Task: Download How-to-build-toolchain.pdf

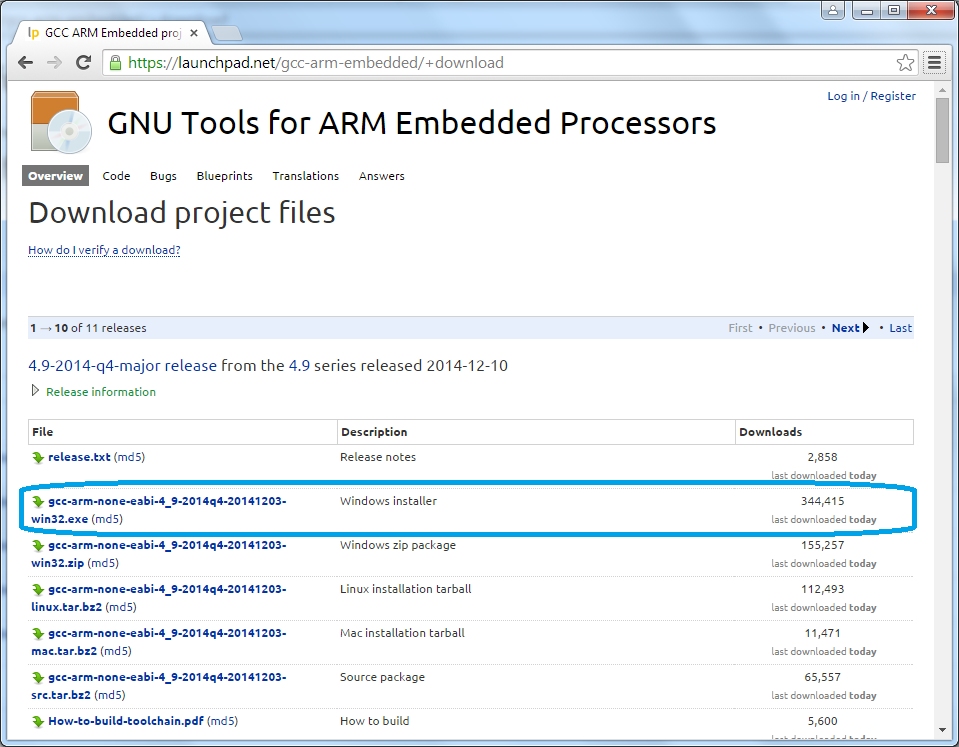Action: point(126,721)
